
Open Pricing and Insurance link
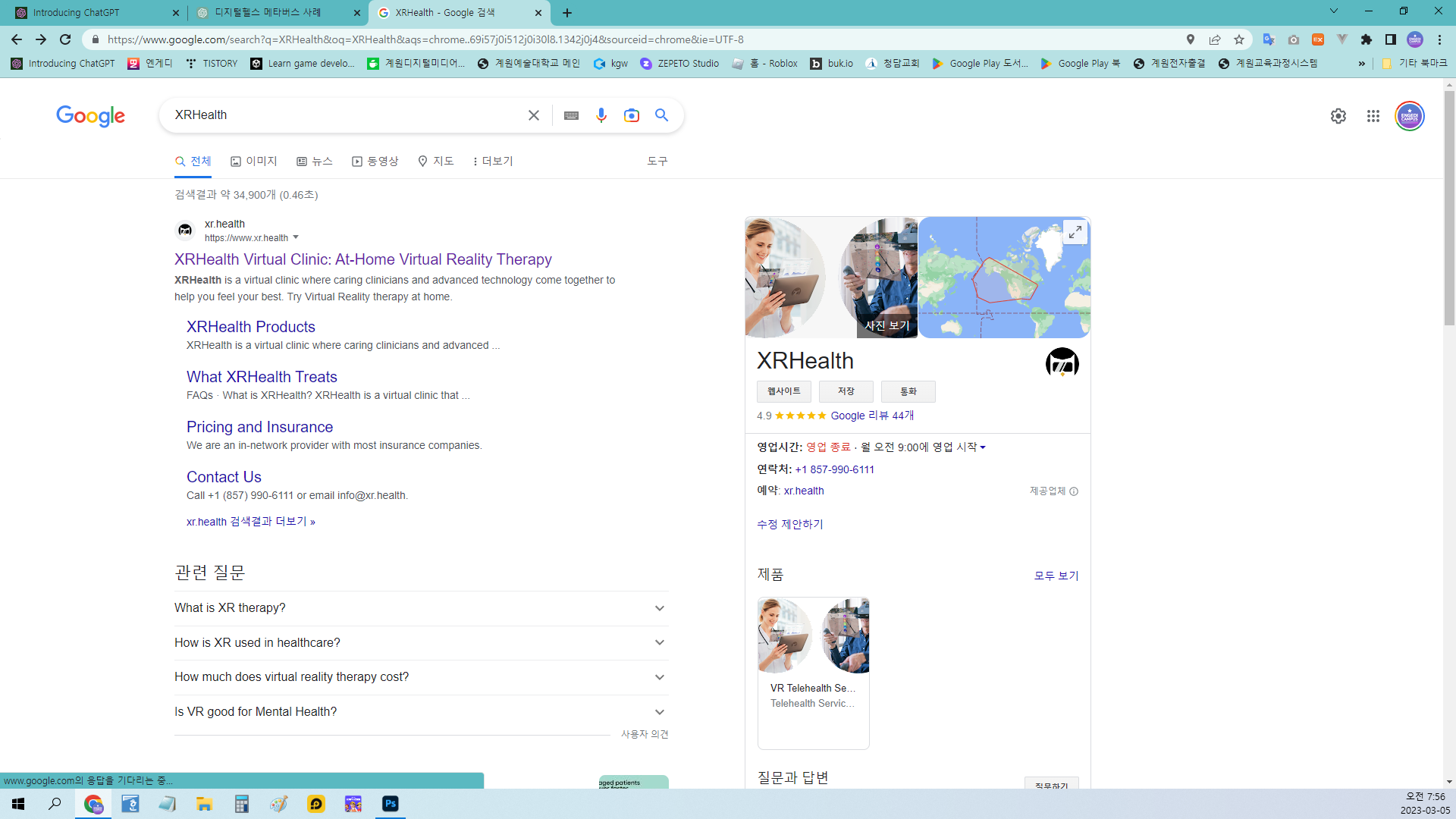coord(259,427)
